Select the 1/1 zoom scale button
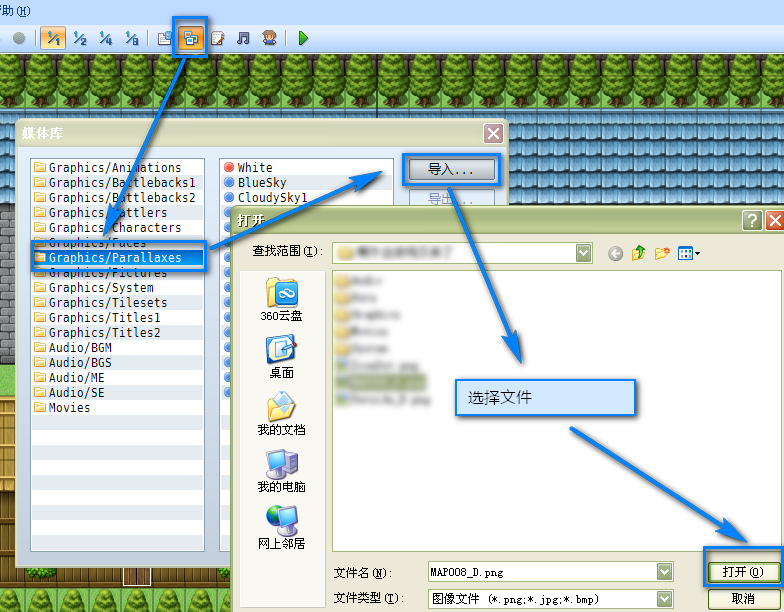This screenshot has height=612, width=784. coord(53,38)
